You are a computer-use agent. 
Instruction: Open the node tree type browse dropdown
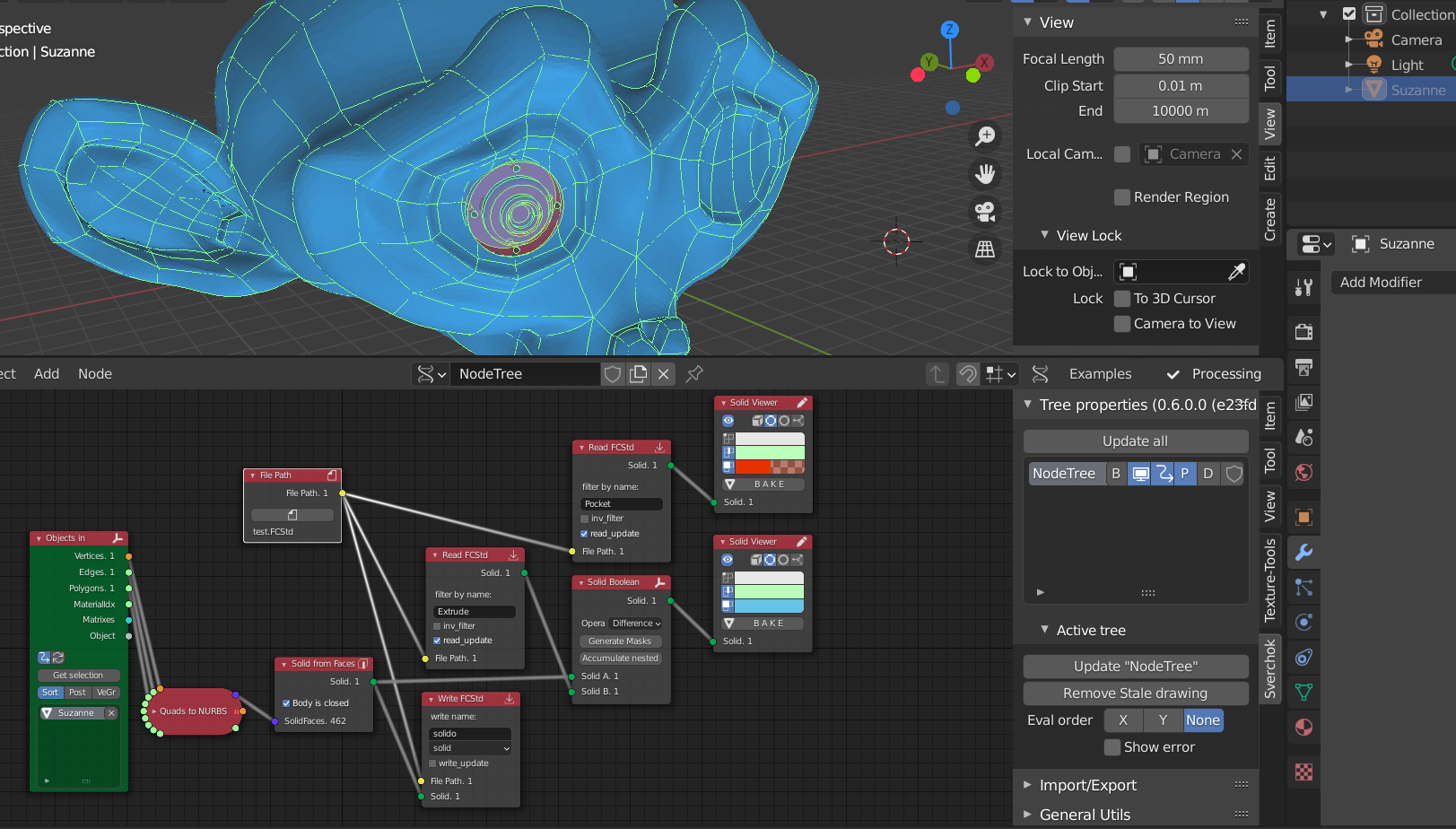click(x=431, y=374)
